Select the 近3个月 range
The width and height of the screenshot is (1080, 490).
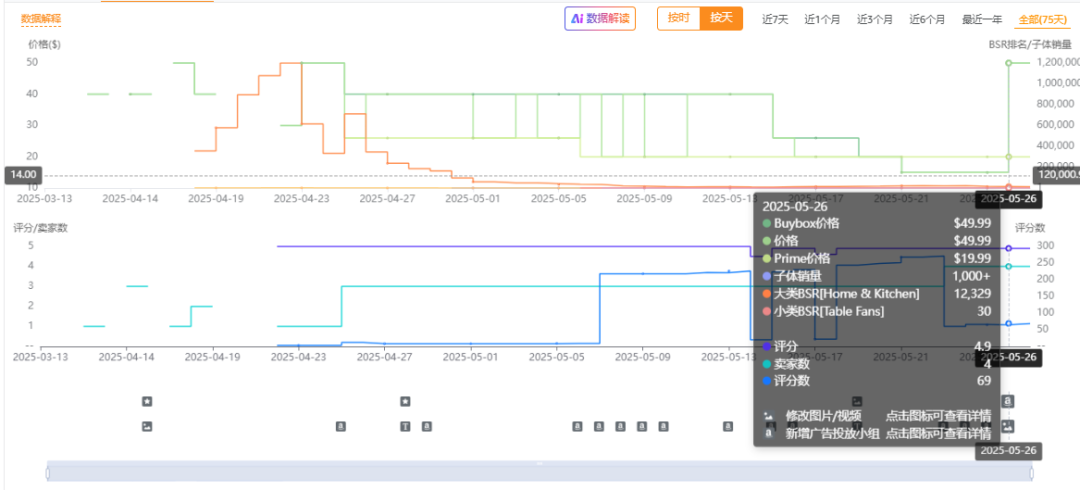click(x=875, y=20)
